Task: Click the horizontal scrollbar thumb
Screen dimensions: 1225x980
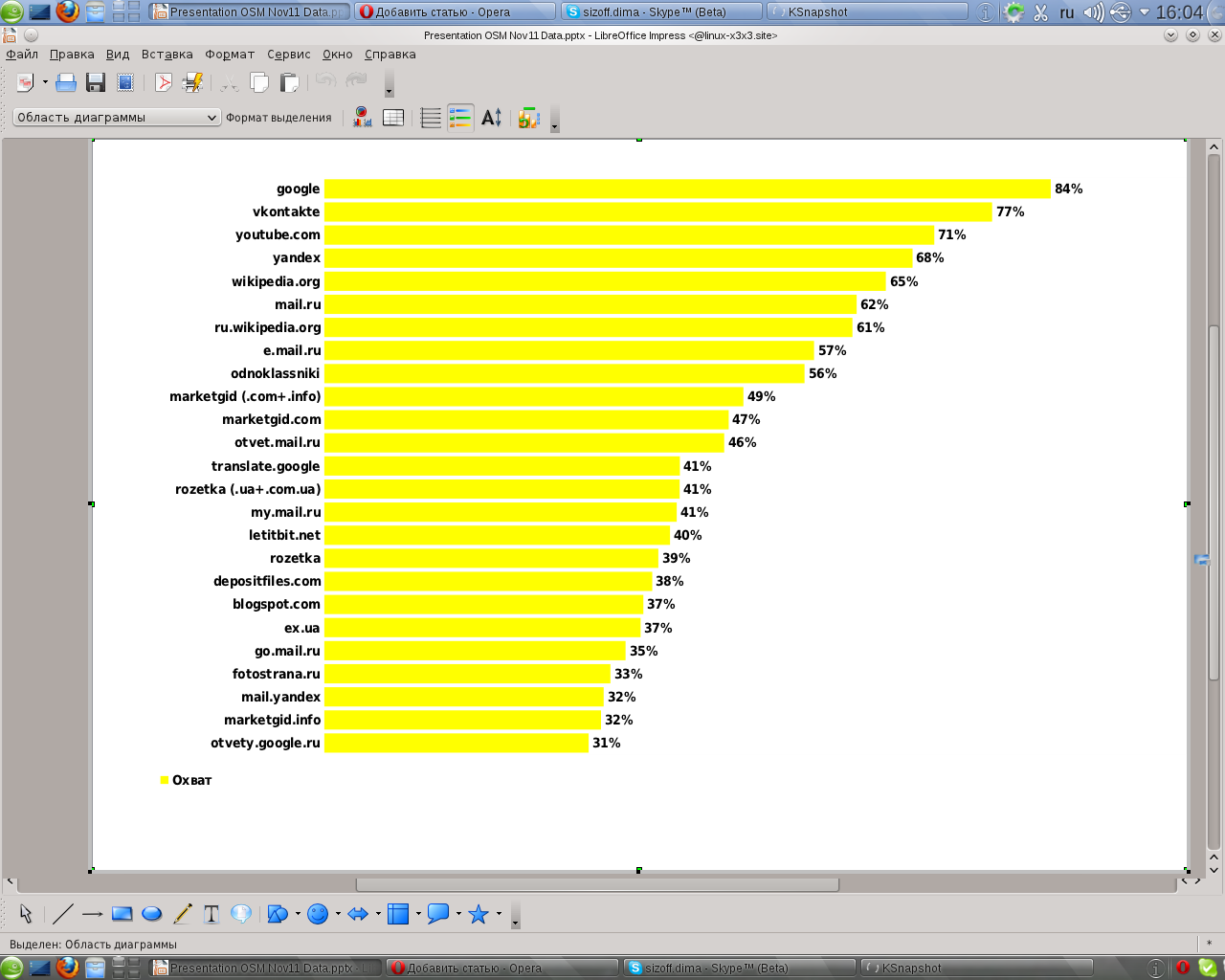Action: pyautogui.click(x=597, y=884)
